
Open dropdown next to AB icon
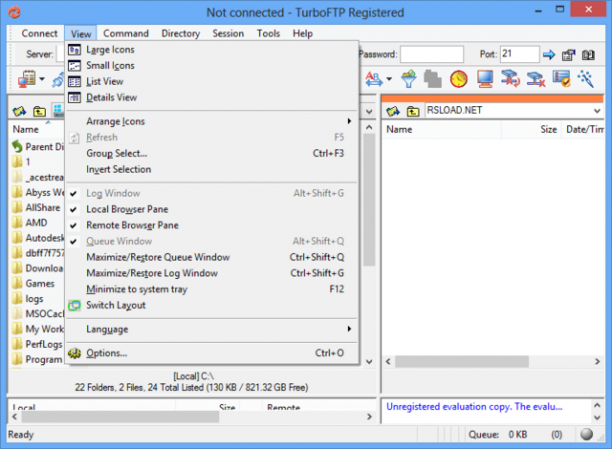coord(389,79)
